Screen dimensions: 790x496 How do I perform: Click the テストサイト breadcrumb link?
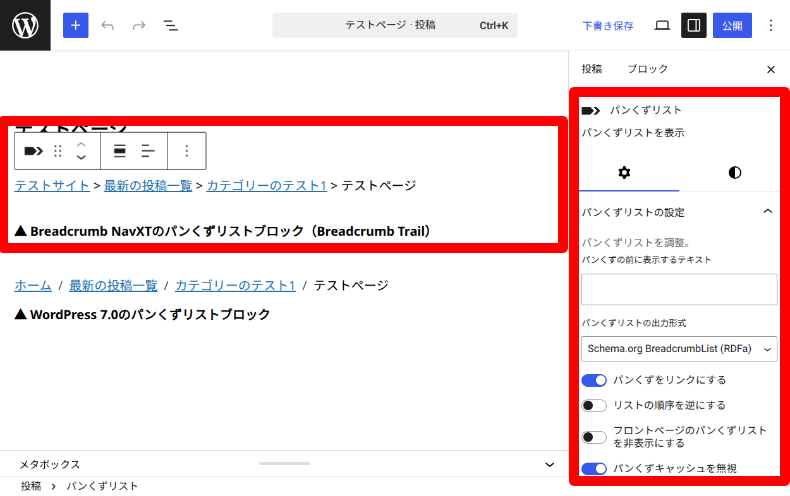pos(52,186)
